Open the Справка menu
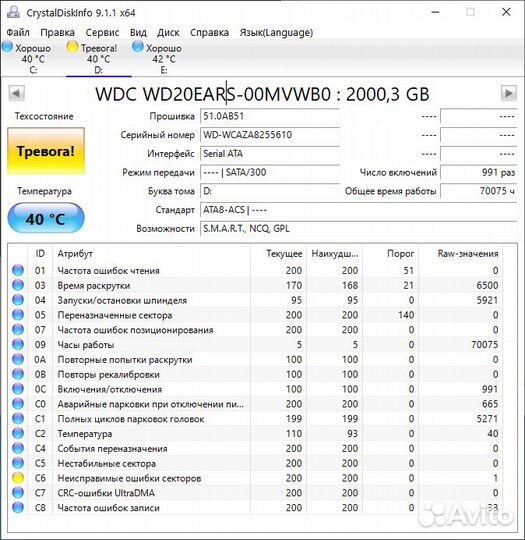525x540 pixels. coord(209,32)
